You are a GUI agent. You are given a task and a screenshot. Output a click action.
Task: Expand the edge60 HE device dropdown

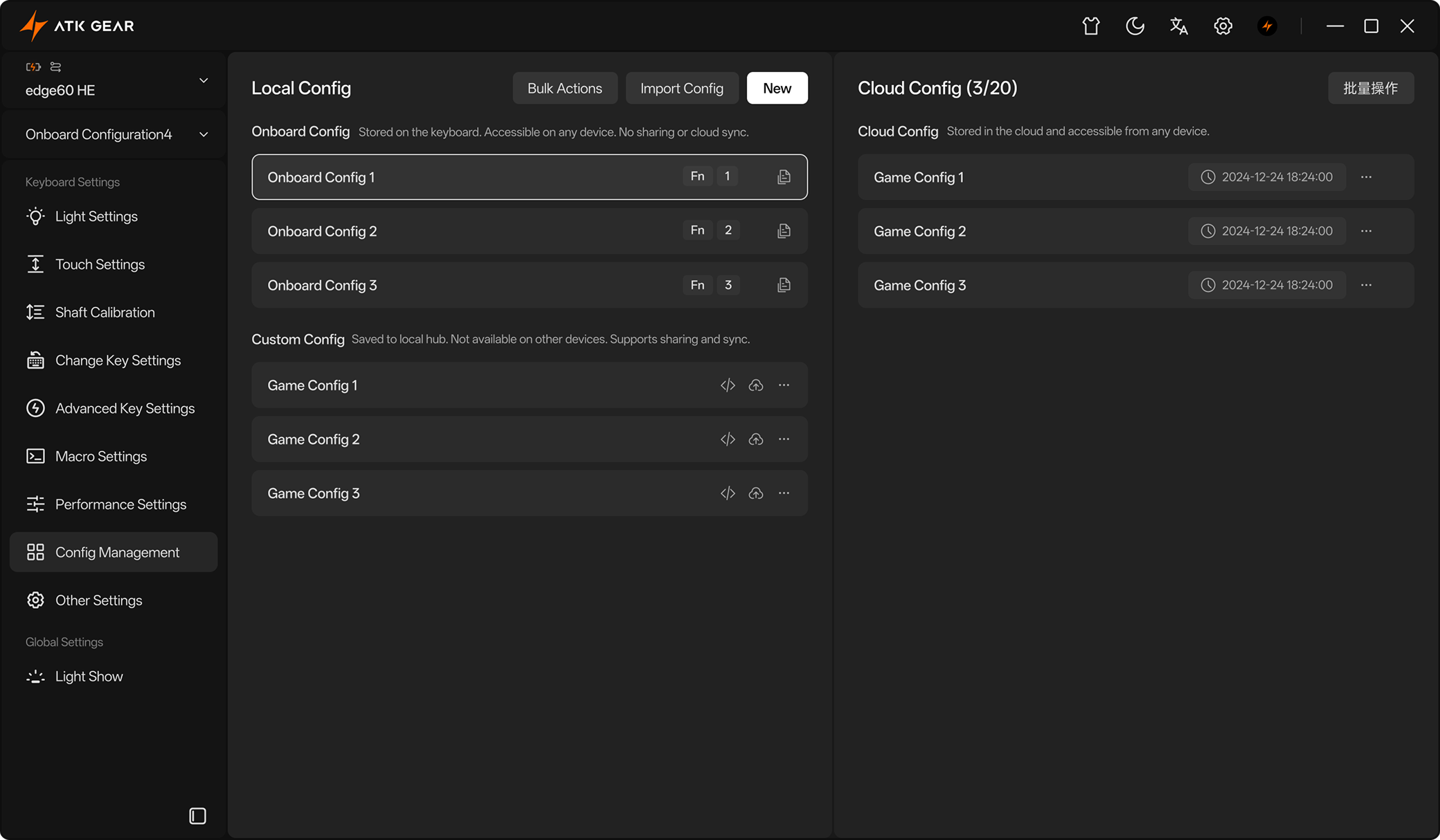pyautogui.click(x=204, y=80)
